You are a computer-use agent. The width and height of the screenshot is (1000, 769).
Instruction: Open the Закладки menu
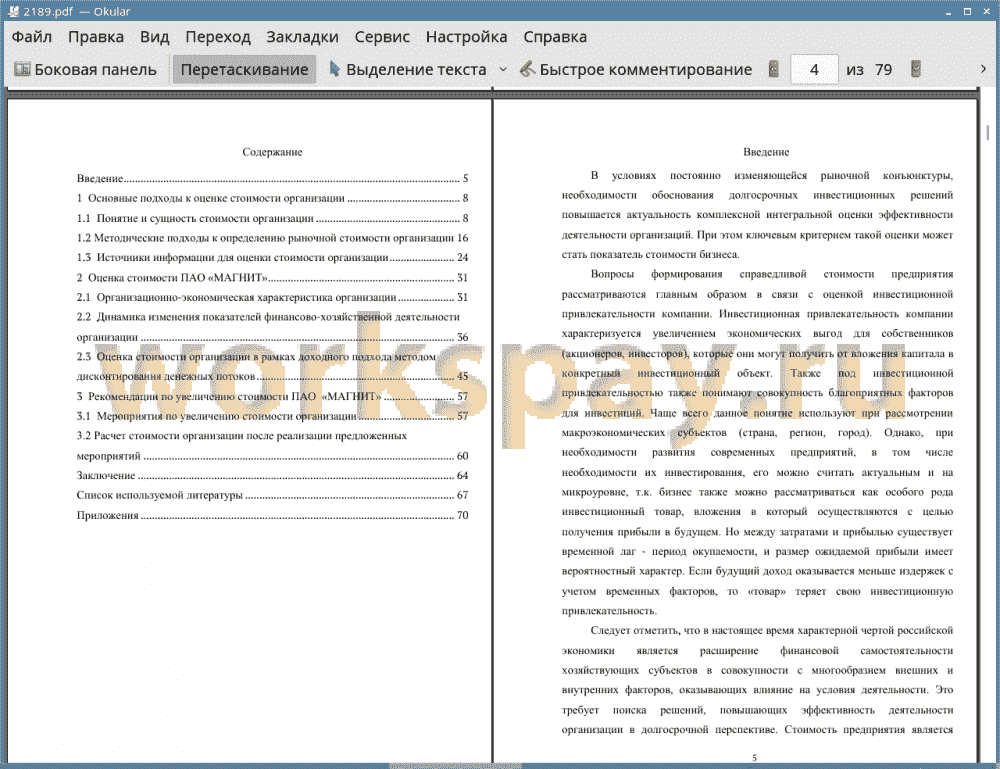[302, 37]
